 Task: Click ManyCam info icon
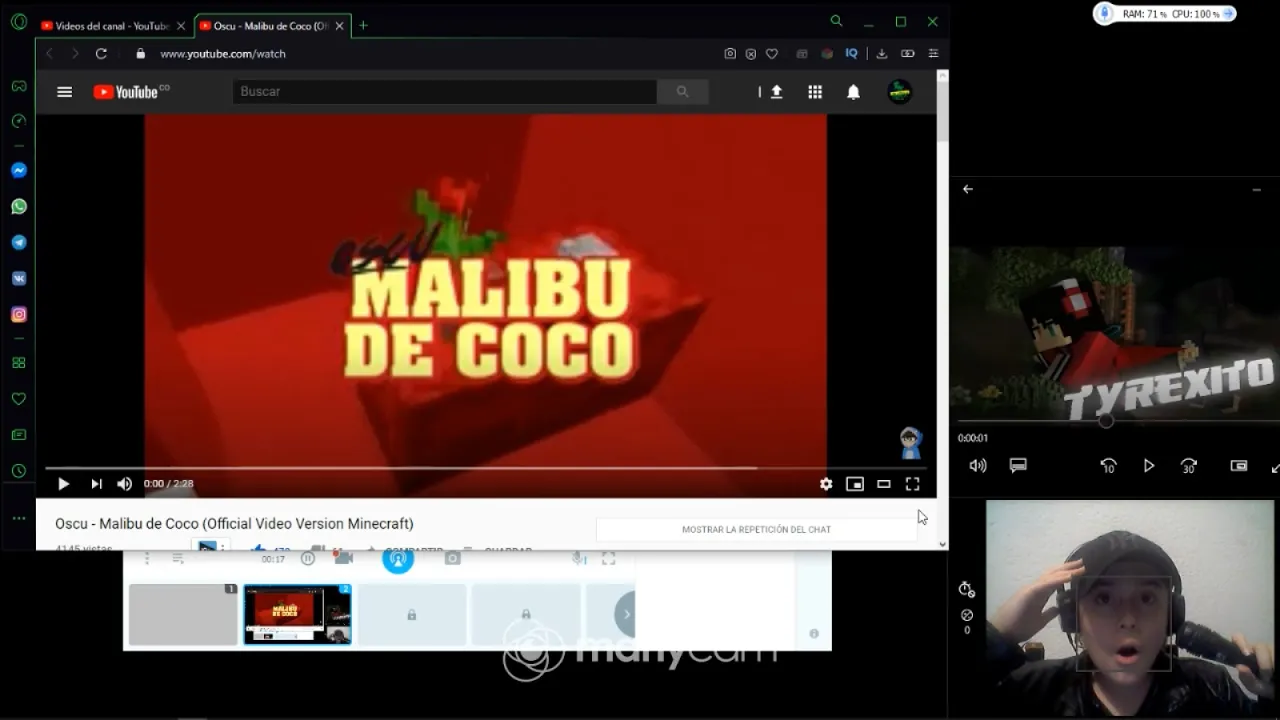click(x=814, y=634)
